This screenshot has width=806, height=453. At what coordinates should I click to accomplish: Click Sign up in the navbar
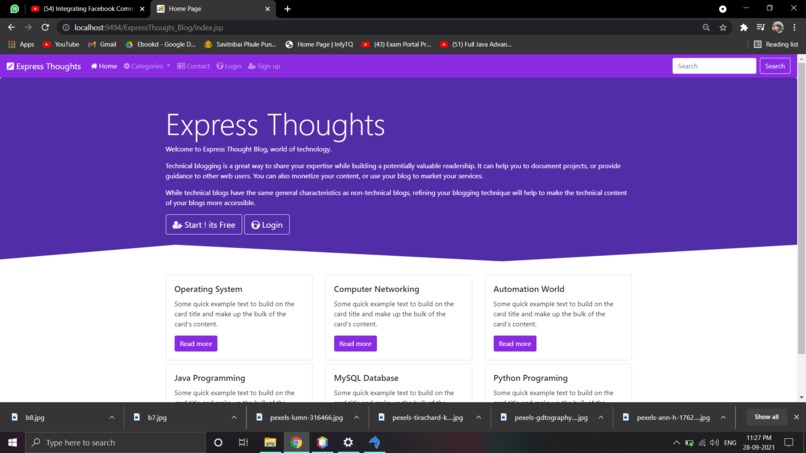coord(264,66)
